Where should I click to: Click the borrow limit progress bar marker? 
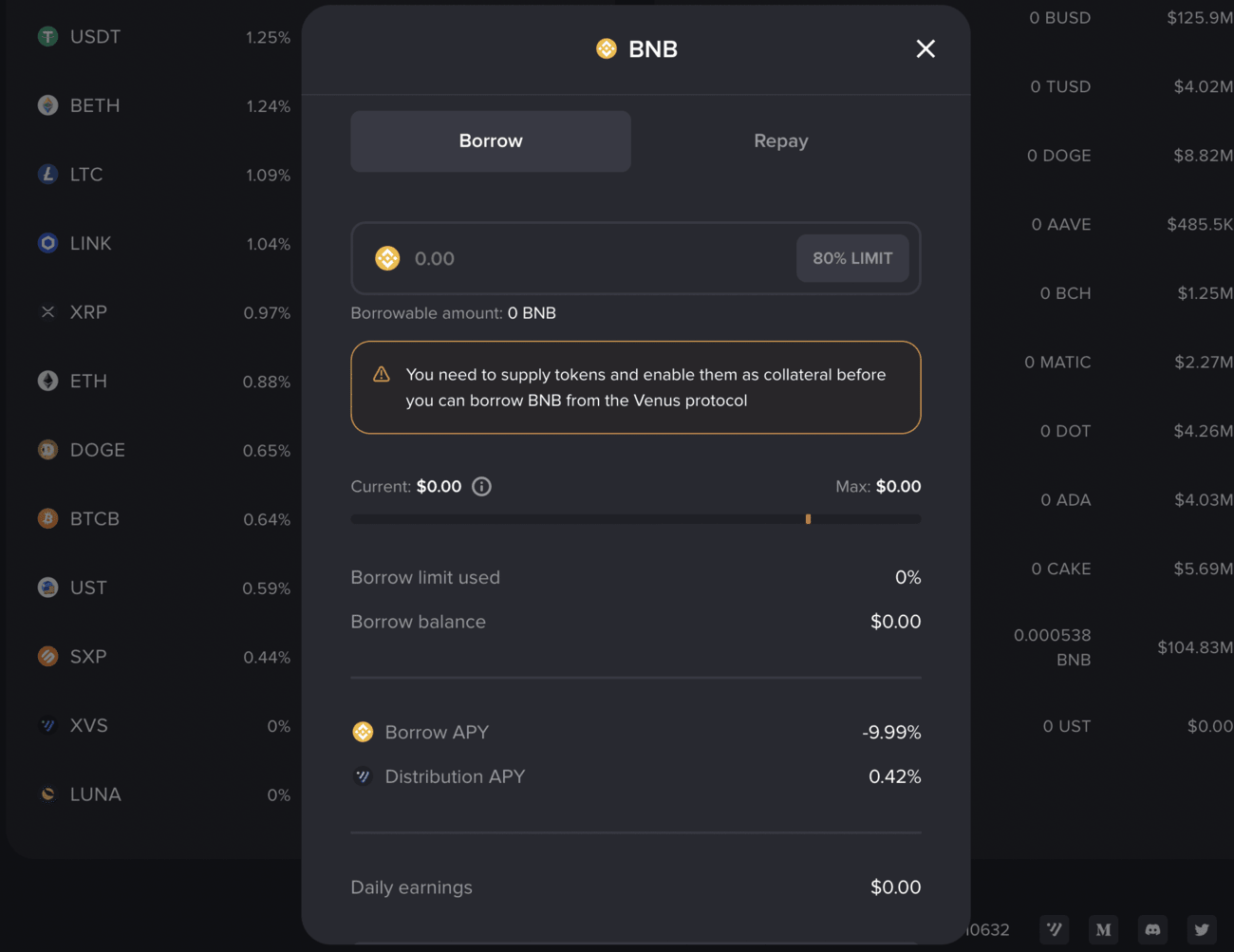(x=808, y=519)
